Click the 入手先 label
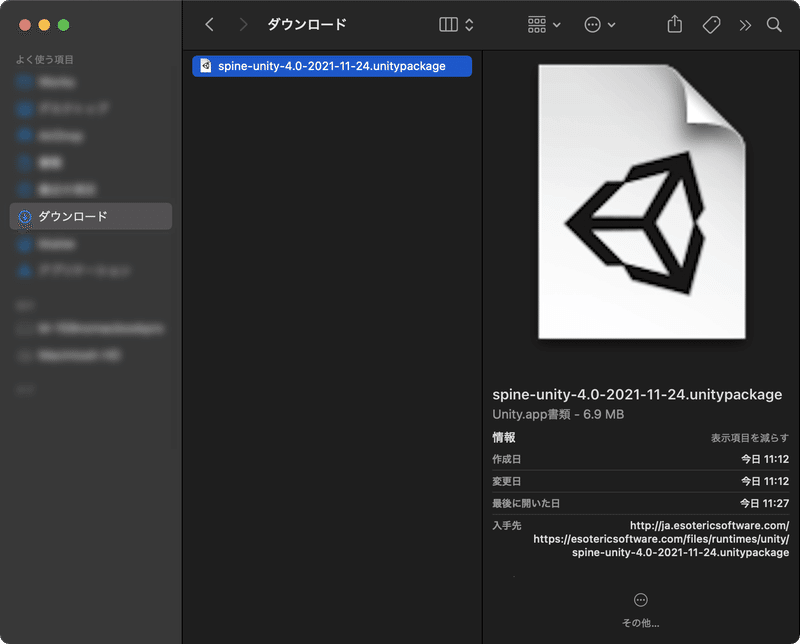The image size is (800, 644). click(x=507, y=526)
